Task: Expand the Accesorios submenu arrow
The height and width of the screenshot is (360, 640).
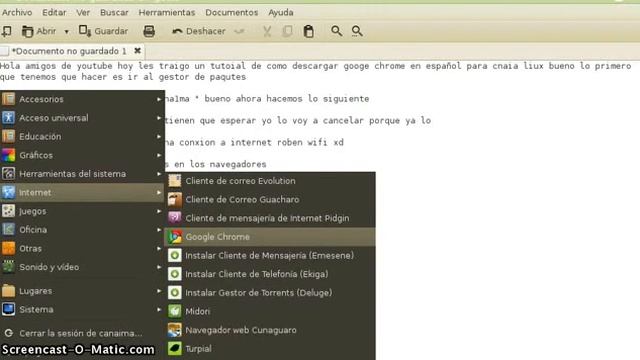Action: [x=159, y=99]
